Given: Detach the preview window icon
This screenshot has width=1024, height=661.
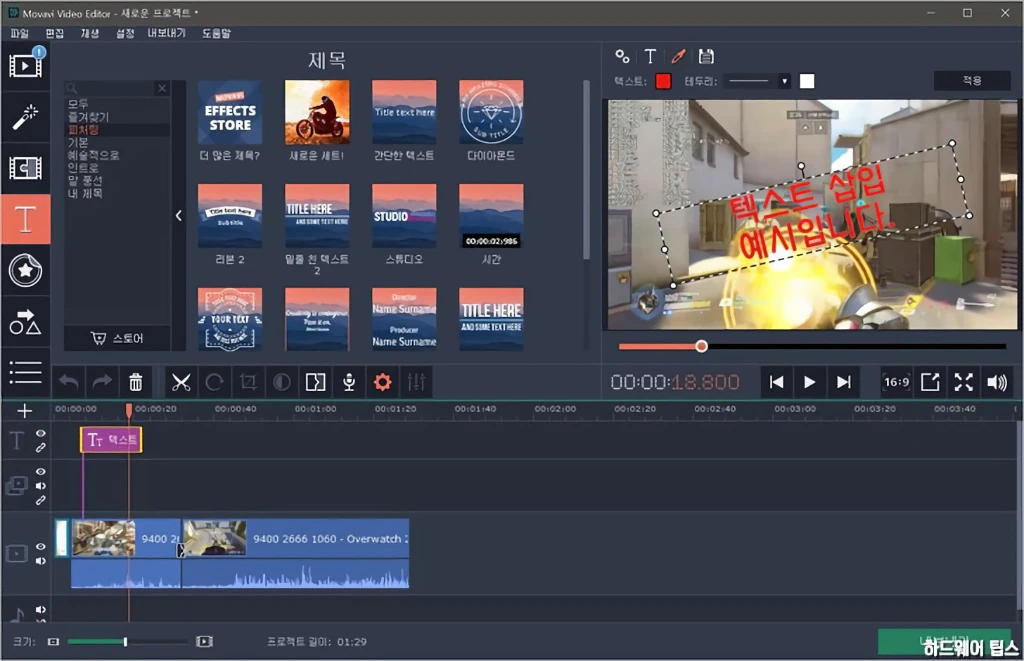Looking at the screenshot, I should coord(930,382).
